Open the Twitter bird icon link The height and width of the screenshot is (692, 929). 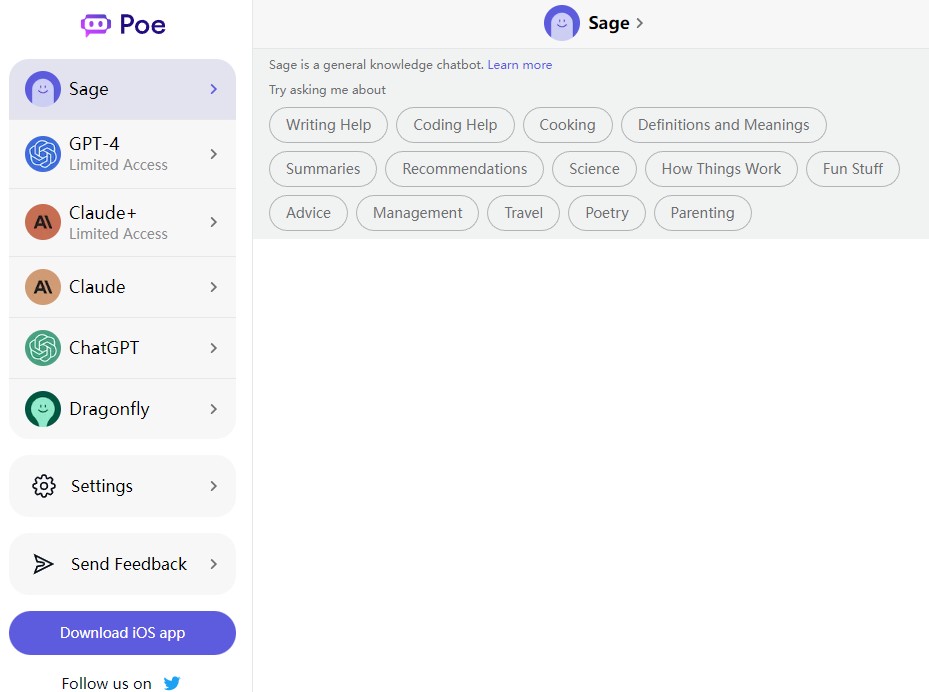pyautogui.click(x=172, y=683)
